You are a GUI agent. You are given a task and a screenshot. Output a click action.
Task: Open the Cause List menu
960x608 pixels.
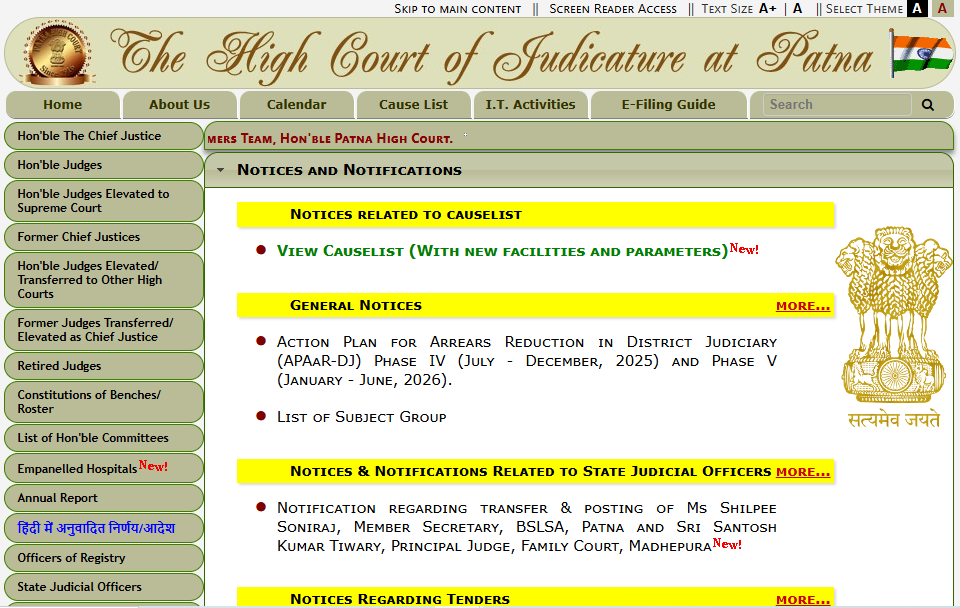point(413,105)
